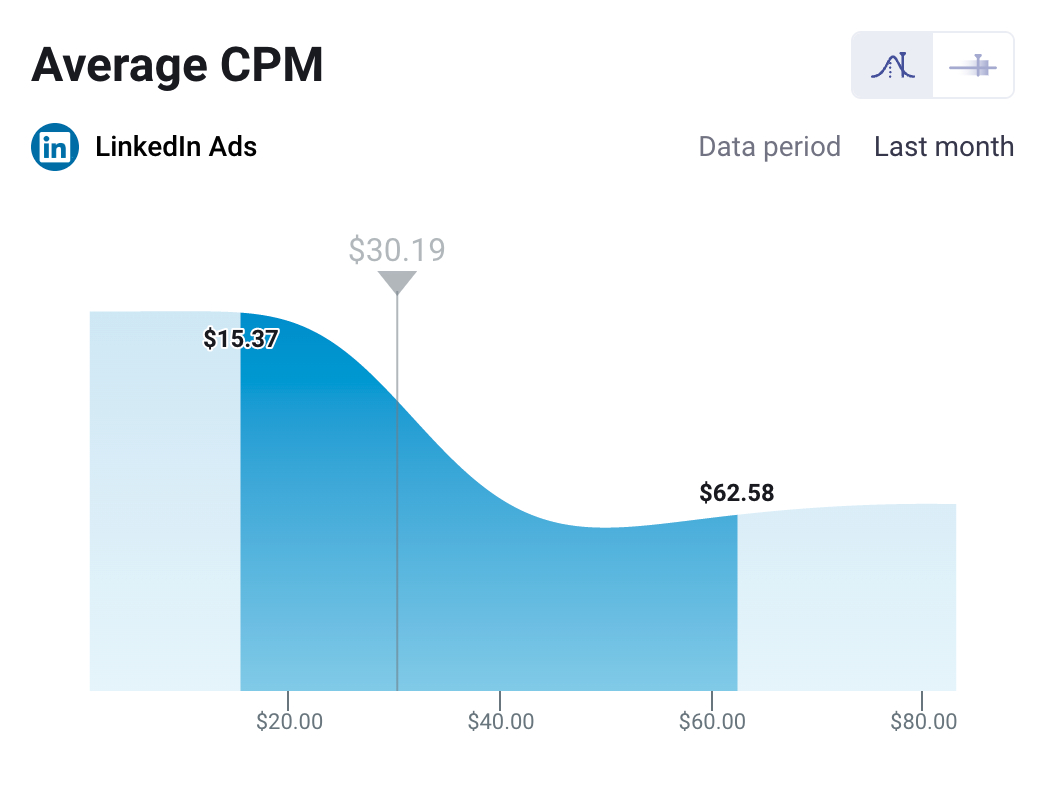The height and width of the screenshot is (798, 1046).
Task: Click the $15.37 lower bound label on the chart
Action: [x=240, y=339]
